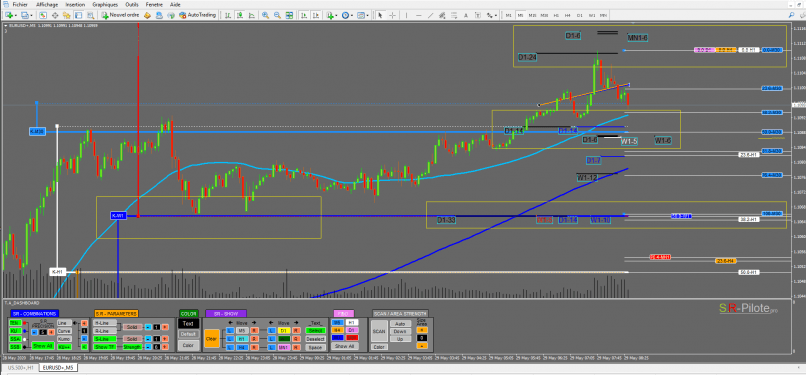Toggle the S-Line parameter button
This screenshot has width=806, height=375.
105,339
